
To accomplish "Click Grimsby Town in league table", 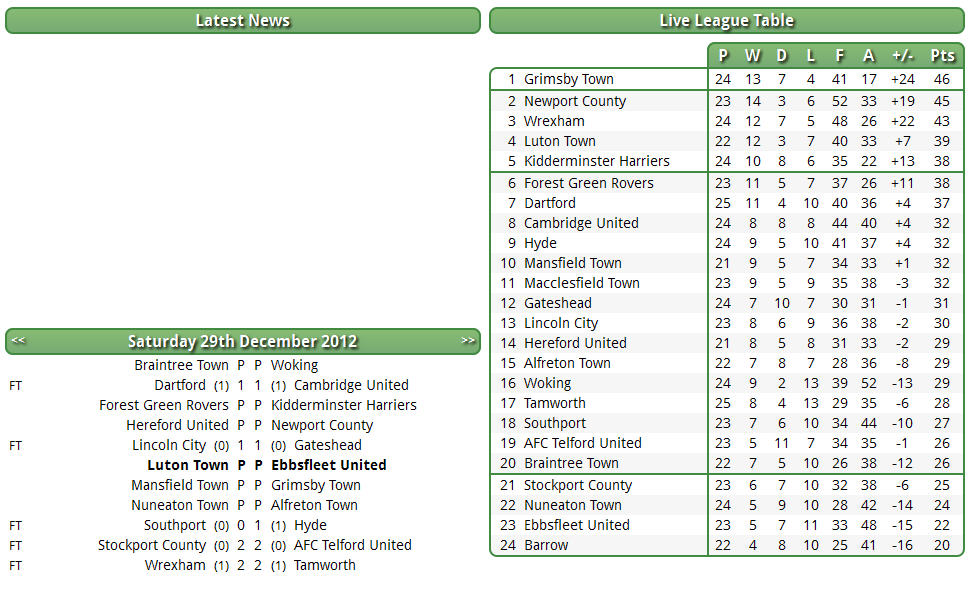I will pos(569,79).
